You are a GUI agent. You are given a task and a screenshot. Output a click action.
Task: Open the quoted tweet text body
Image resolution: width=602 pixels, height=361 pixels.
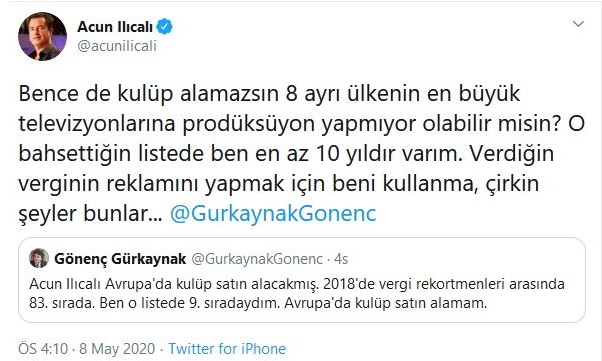(x=297, y=294)
